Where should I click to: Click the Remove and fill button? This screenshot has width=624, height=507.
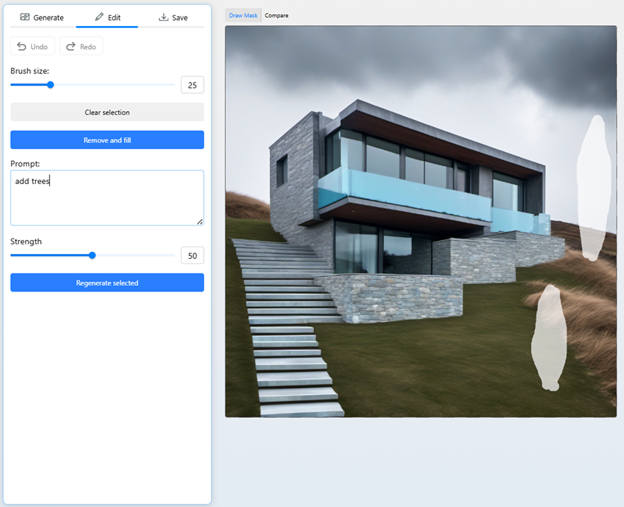pyautogui.click(x=107, y=140)
